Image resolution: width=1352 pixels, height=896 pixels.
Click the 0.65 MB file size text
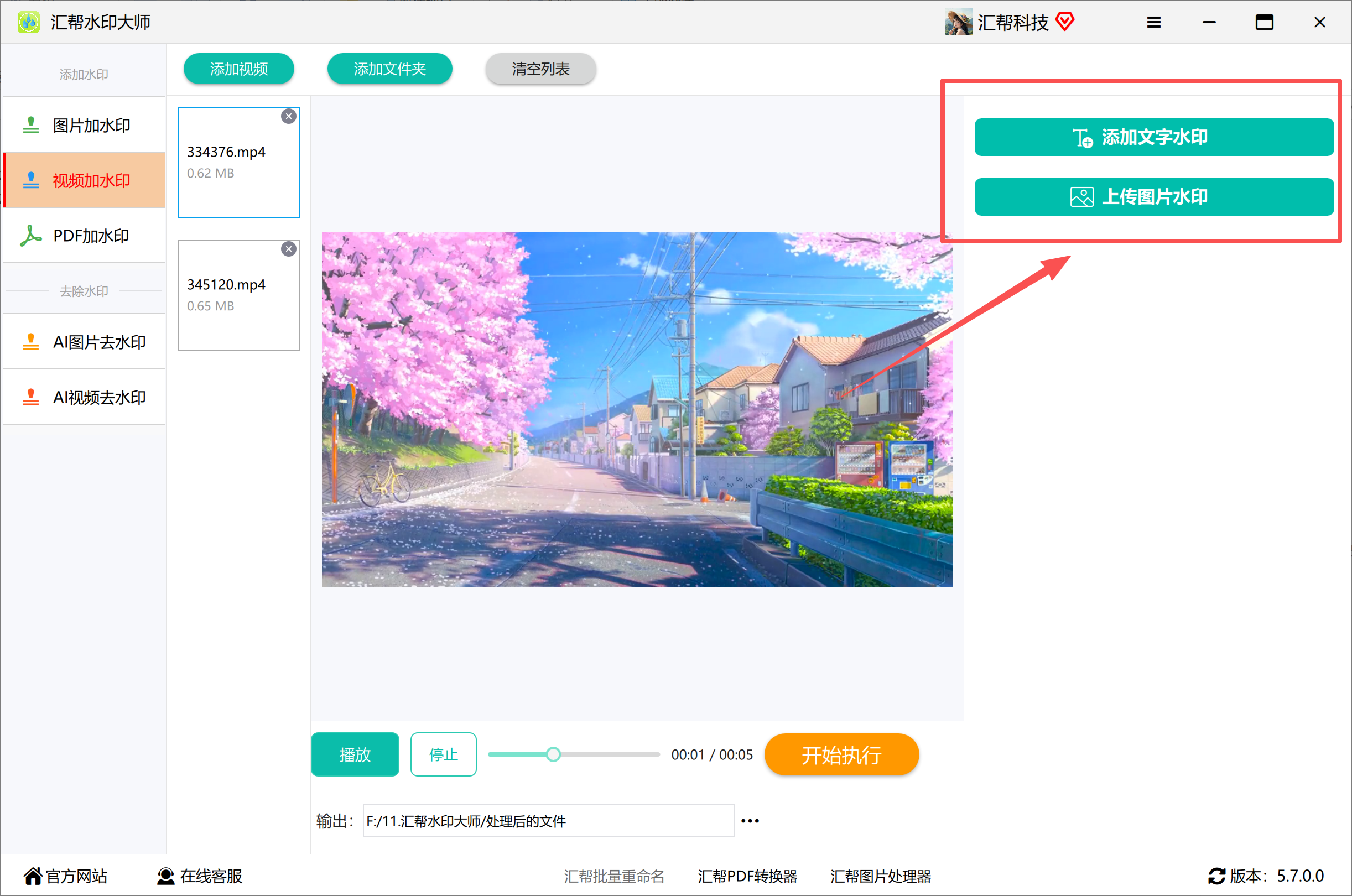211,306
